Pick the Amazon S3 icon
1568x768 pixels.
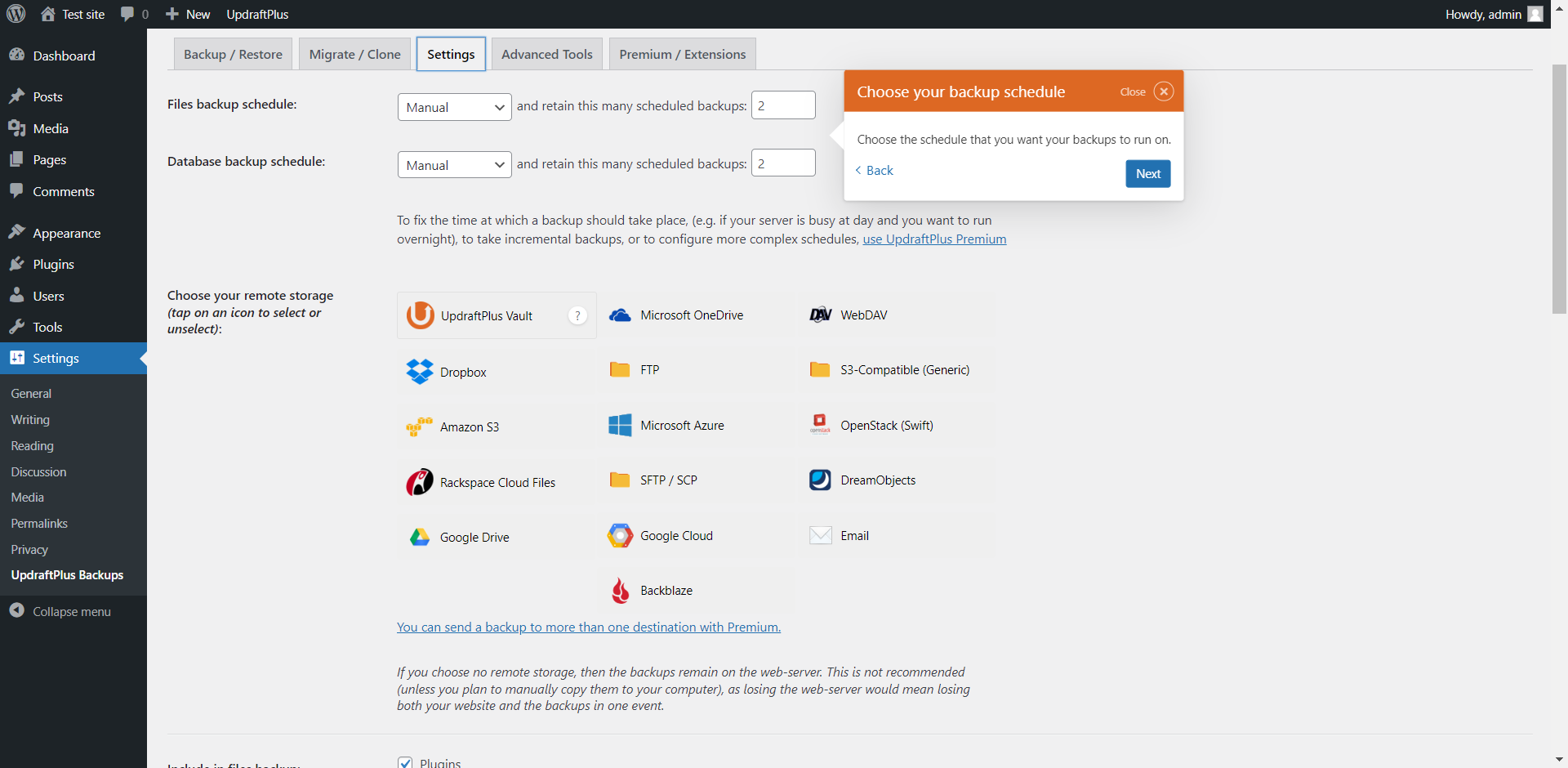[x=420, y=426]
